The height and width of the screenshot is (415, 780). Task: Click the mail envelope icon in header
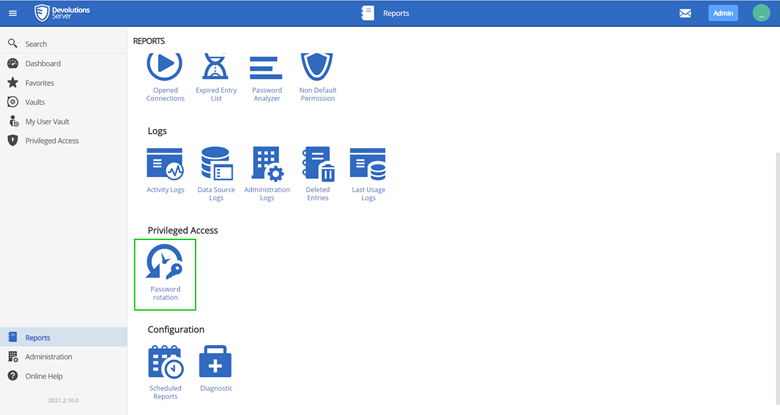tap(685, 14)
